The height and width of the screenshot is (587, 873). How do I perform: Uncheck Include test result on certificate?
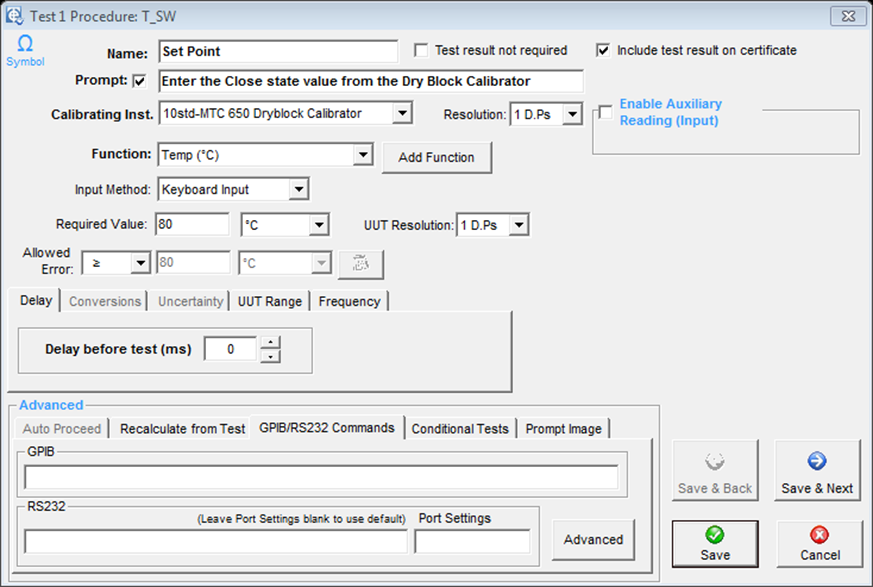point(604,50)
